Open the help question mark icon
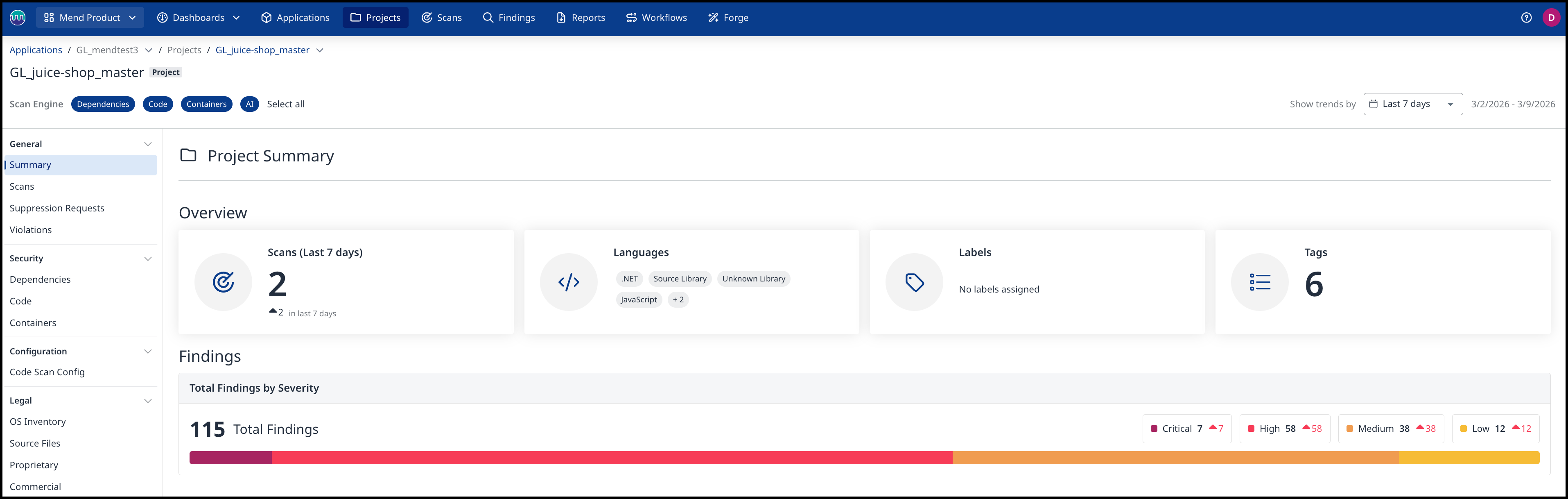The image size is (1568, 499). 1526,18
